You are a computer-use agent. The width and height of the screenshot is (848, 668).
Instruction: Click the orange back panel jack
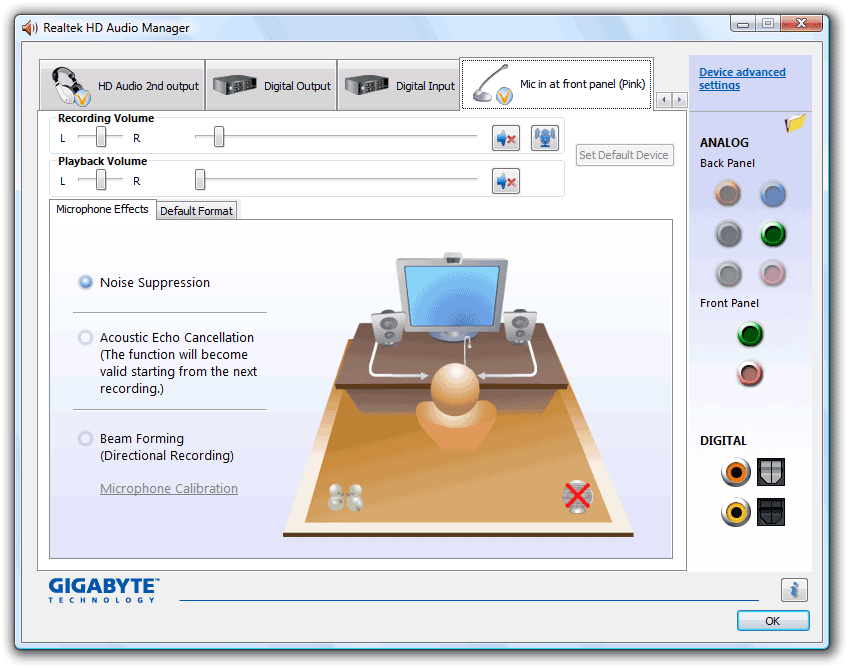point(727,194)
